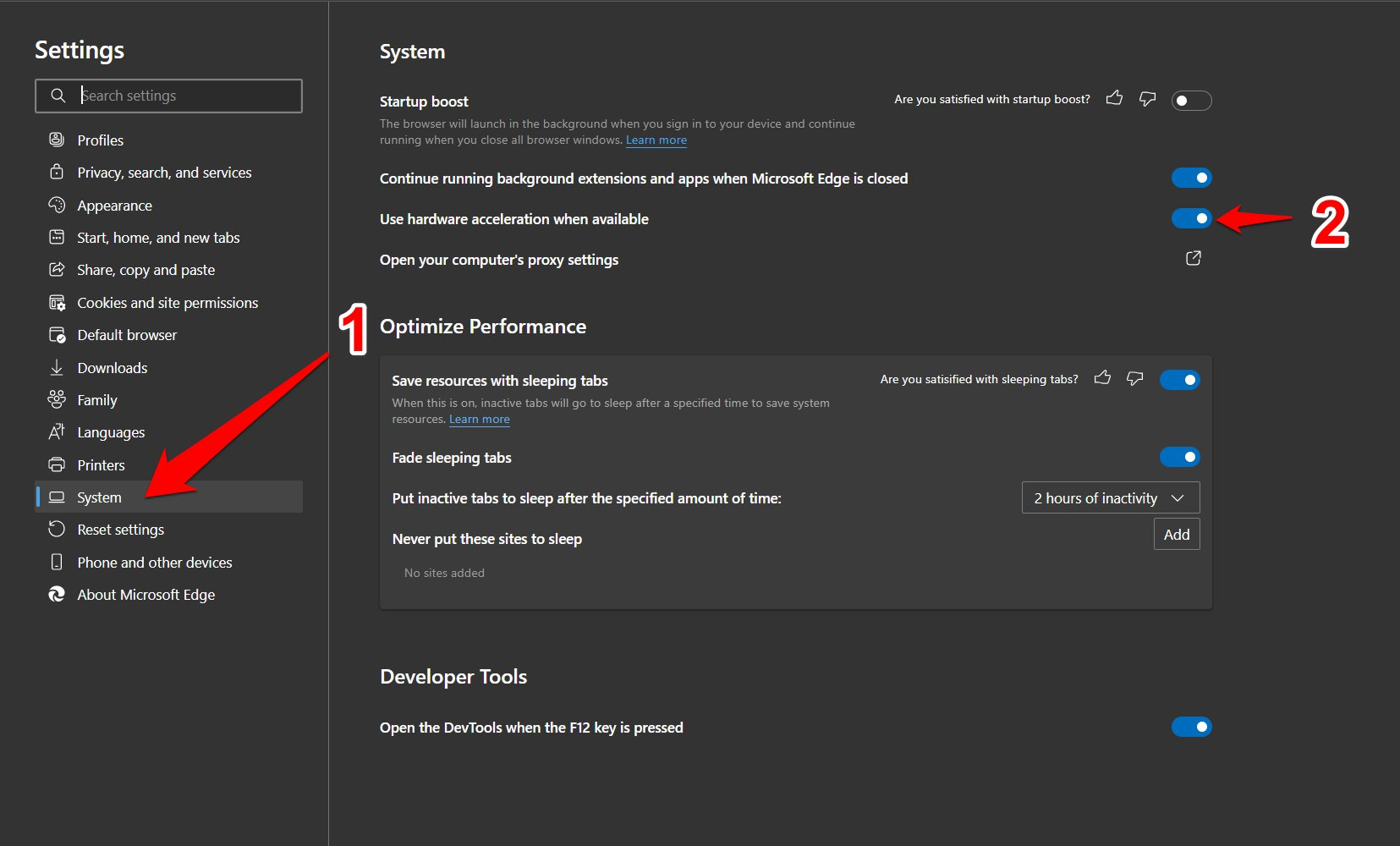Image resolution: width=1400 pixels, height=846 pixels.
Task: Focus the Search settings field
Action: click(x=168, y=96)
